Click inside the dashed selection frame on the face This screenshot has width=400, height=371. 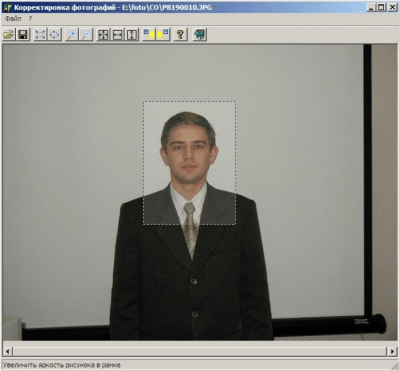click(x=189, y=163)
